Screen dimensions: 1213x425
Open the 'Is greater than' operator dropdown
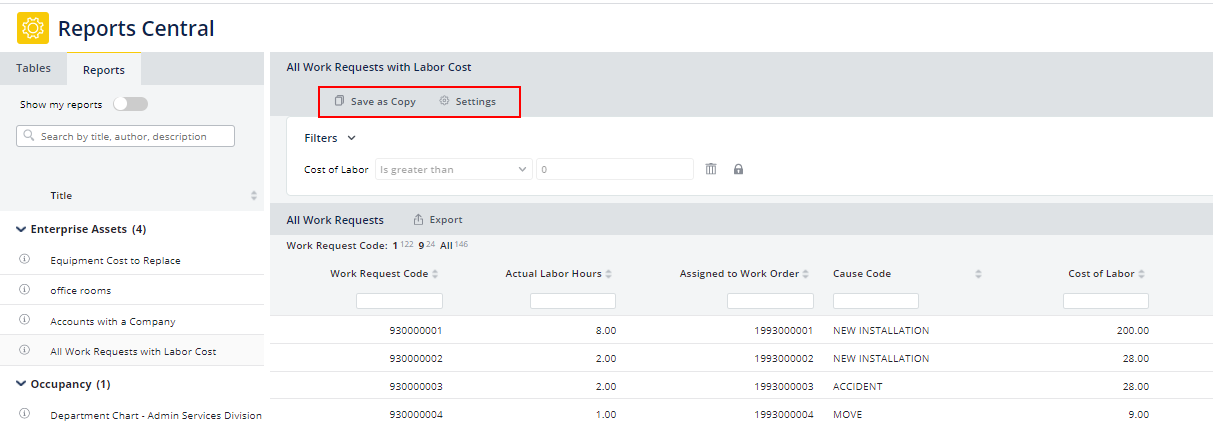pos(453,169)
